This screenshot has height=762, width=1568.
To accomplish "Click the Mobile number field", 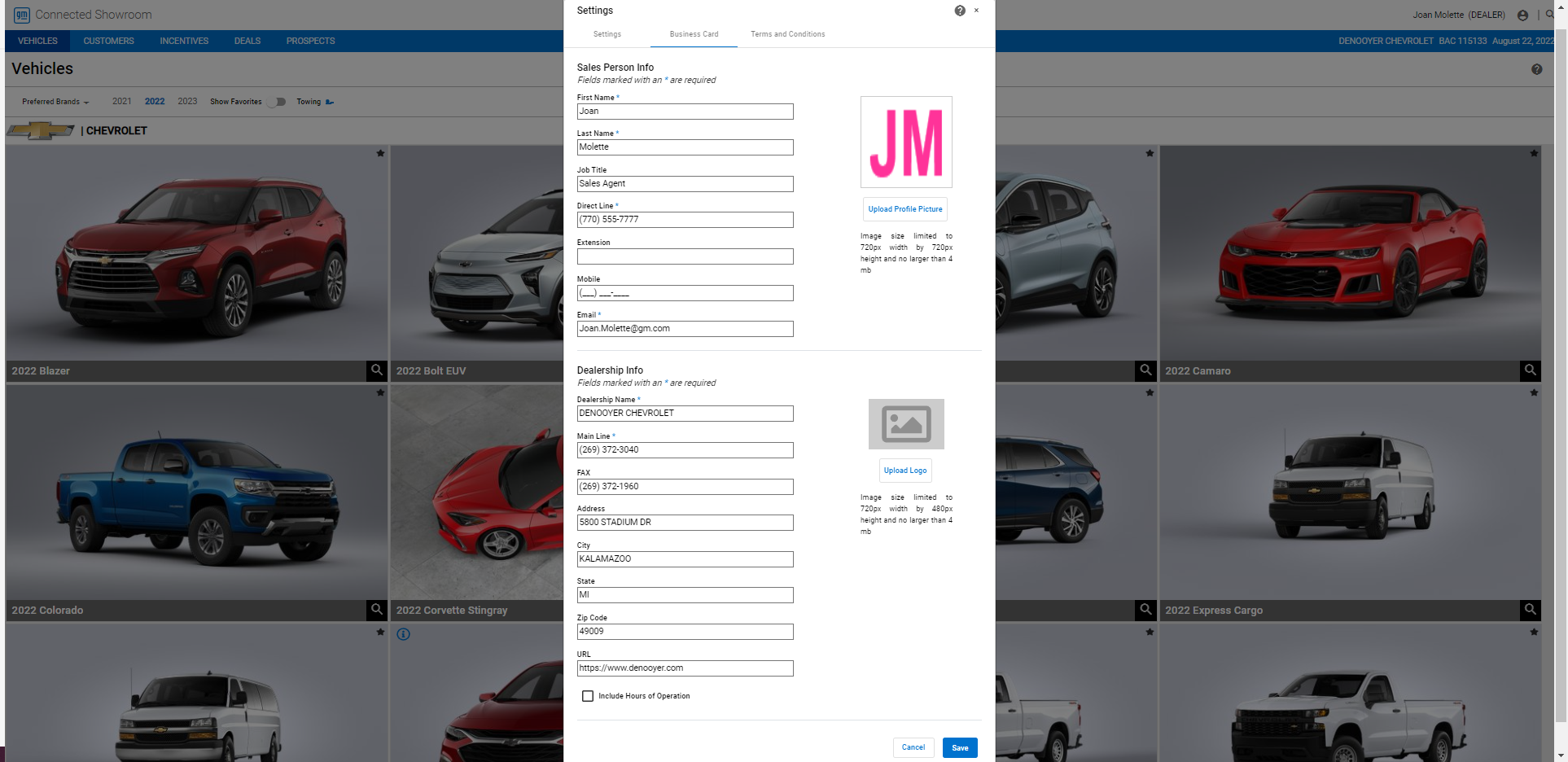I will coord(685,293).
